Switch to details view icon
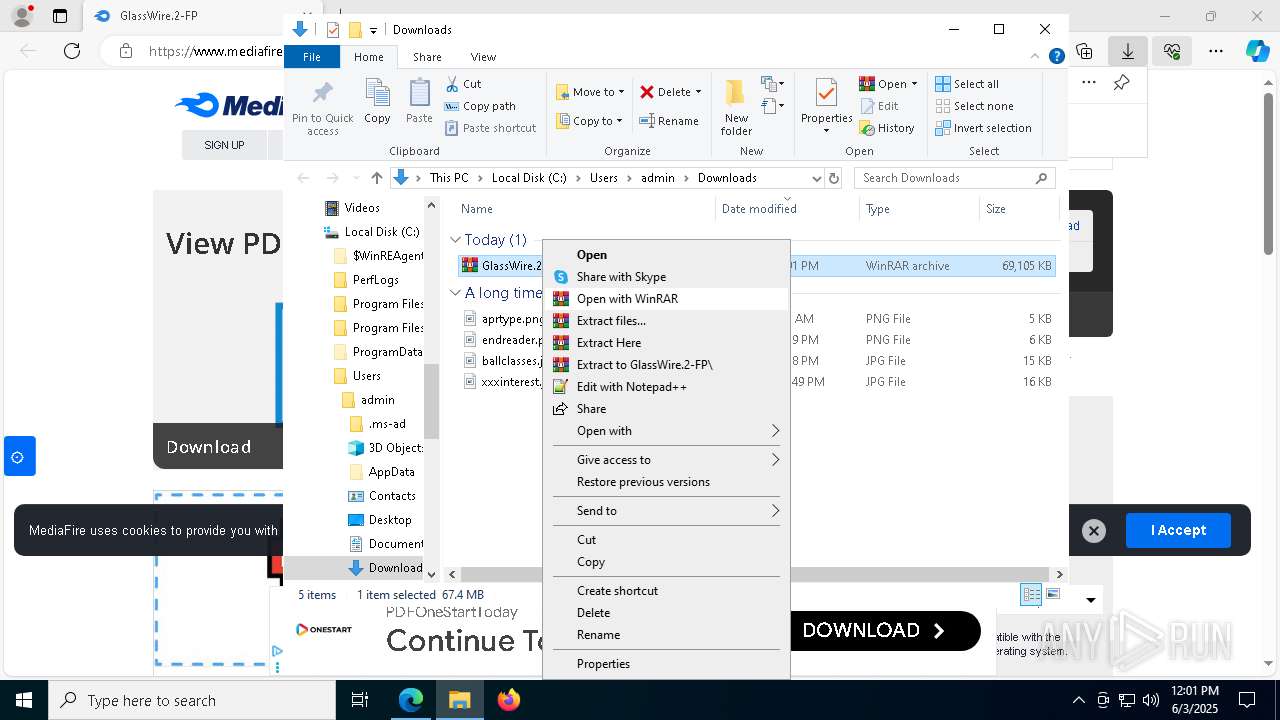Screen dimensions: 1280x720 tap(1031, 594)
